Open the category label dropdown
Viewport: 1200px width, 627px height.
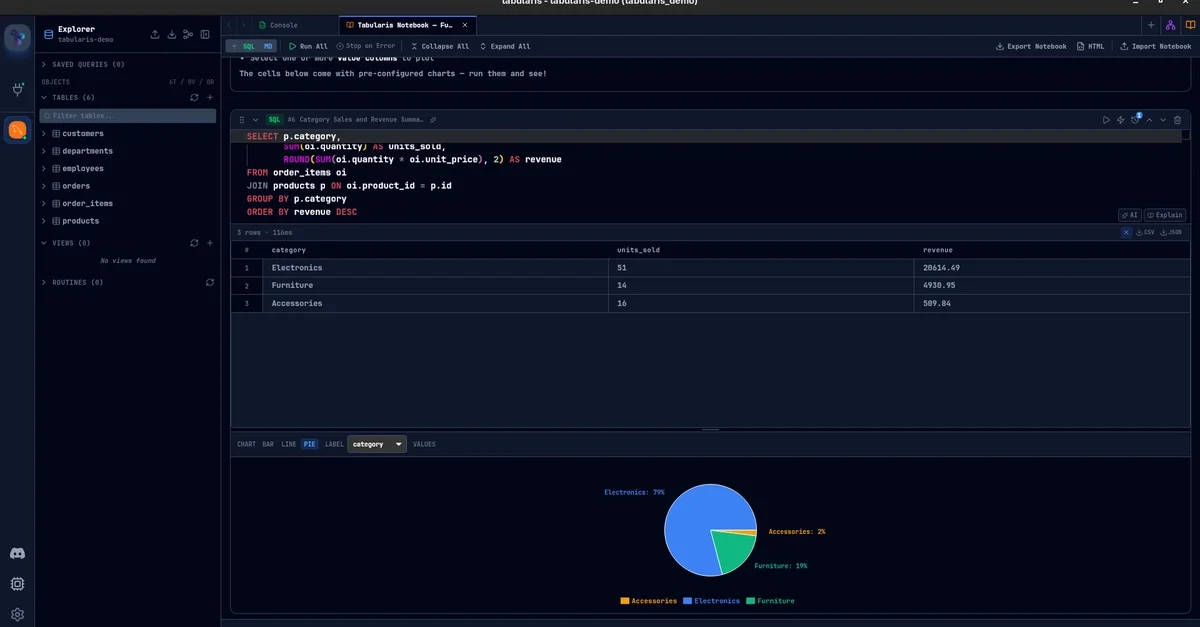coord(377,444)
